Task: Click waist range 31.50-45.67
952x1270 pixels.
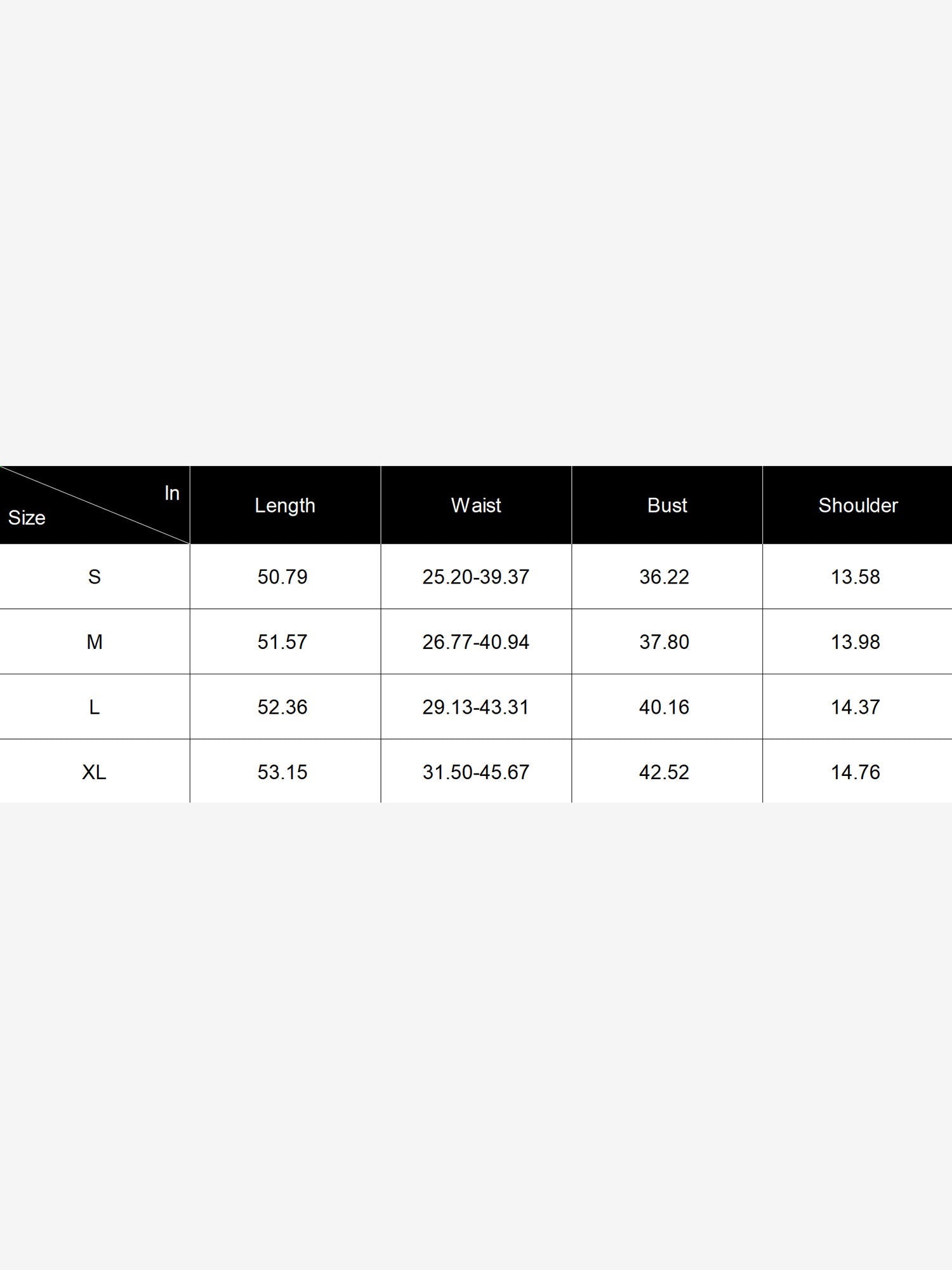Action: 476,772
